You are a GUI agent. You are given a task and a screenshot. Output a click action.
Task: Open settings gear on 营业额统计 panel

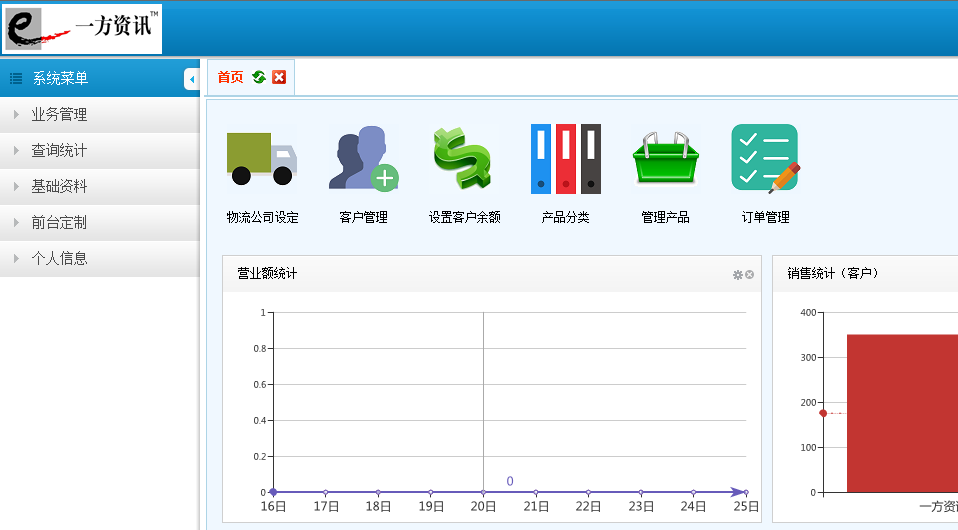[737, 275]
